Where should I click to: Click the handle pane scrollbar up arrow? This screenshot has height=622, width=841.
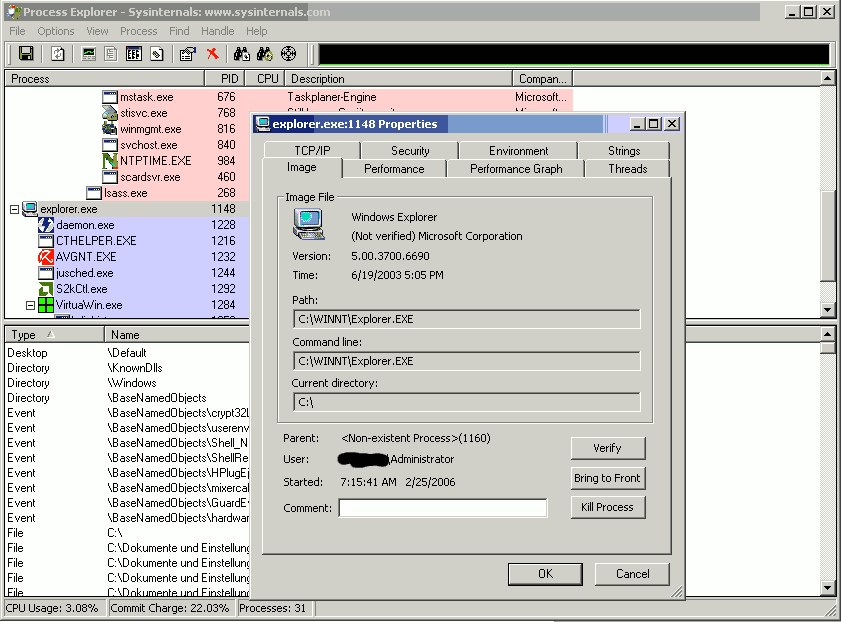point(828,334)
